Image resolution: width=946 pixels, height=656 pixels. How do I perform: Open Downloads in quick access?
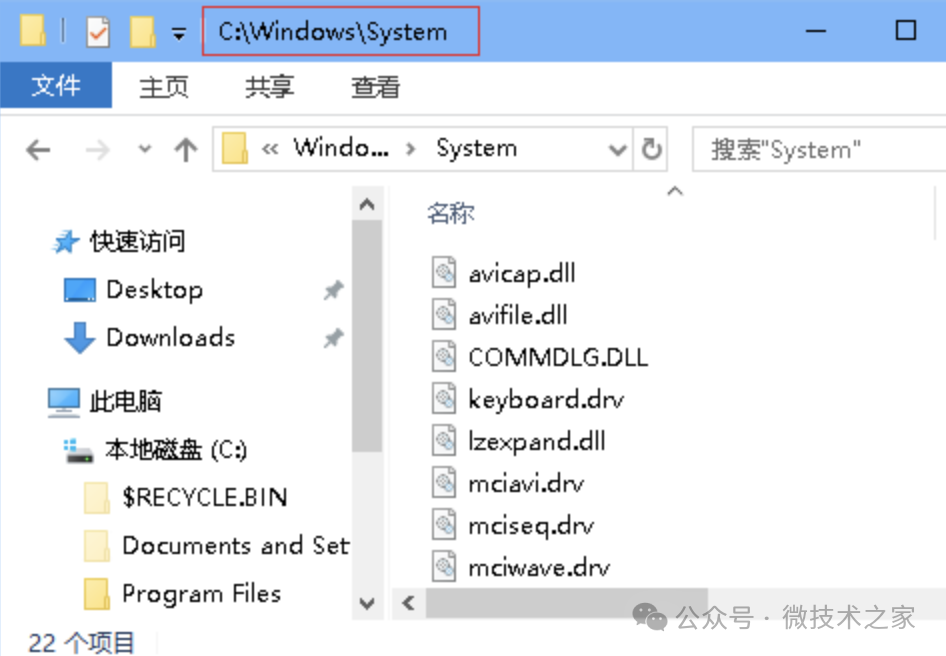click(171, 337)
